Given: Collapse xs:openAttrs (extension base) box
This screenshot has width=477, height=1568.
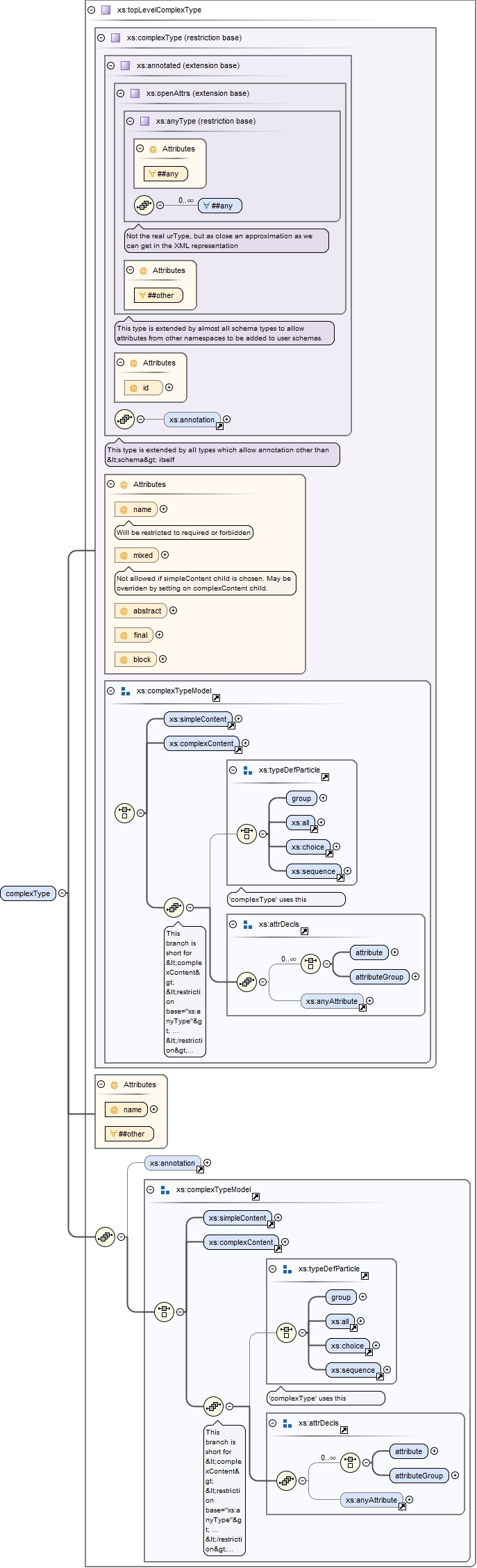Looking at the screenshot, I should coord(121,93).
